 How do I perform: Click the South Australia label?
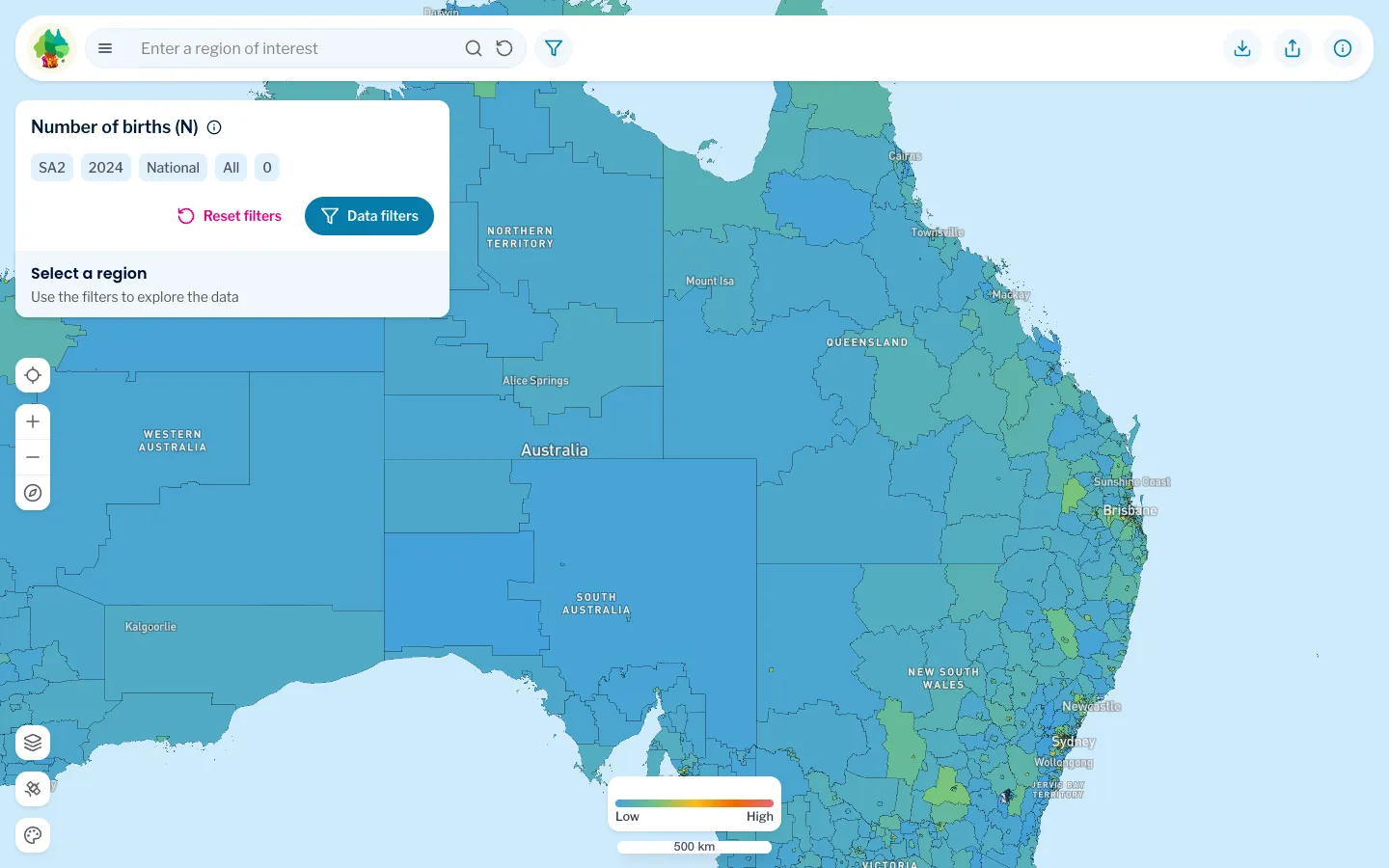pyautogui.click(x=596, y=604)
